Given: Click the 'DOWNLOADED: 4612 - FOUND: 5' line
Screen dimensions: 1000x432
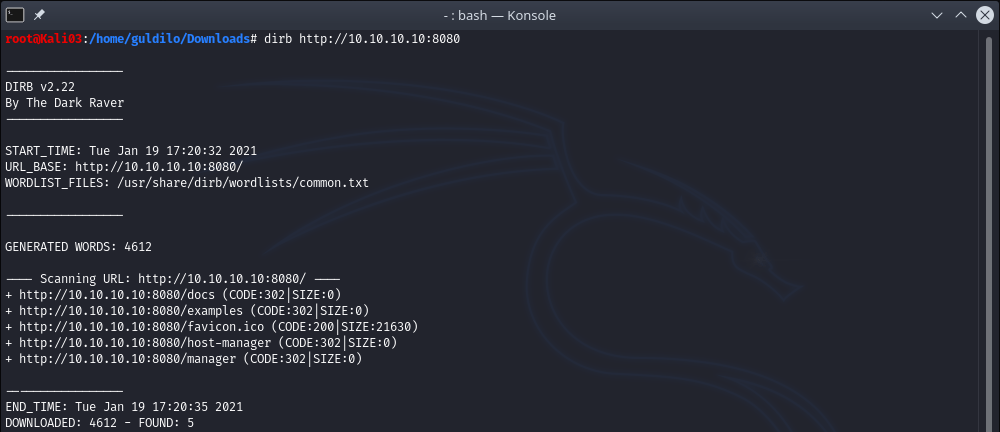Looking at the screenshot, I should (100, 422).
